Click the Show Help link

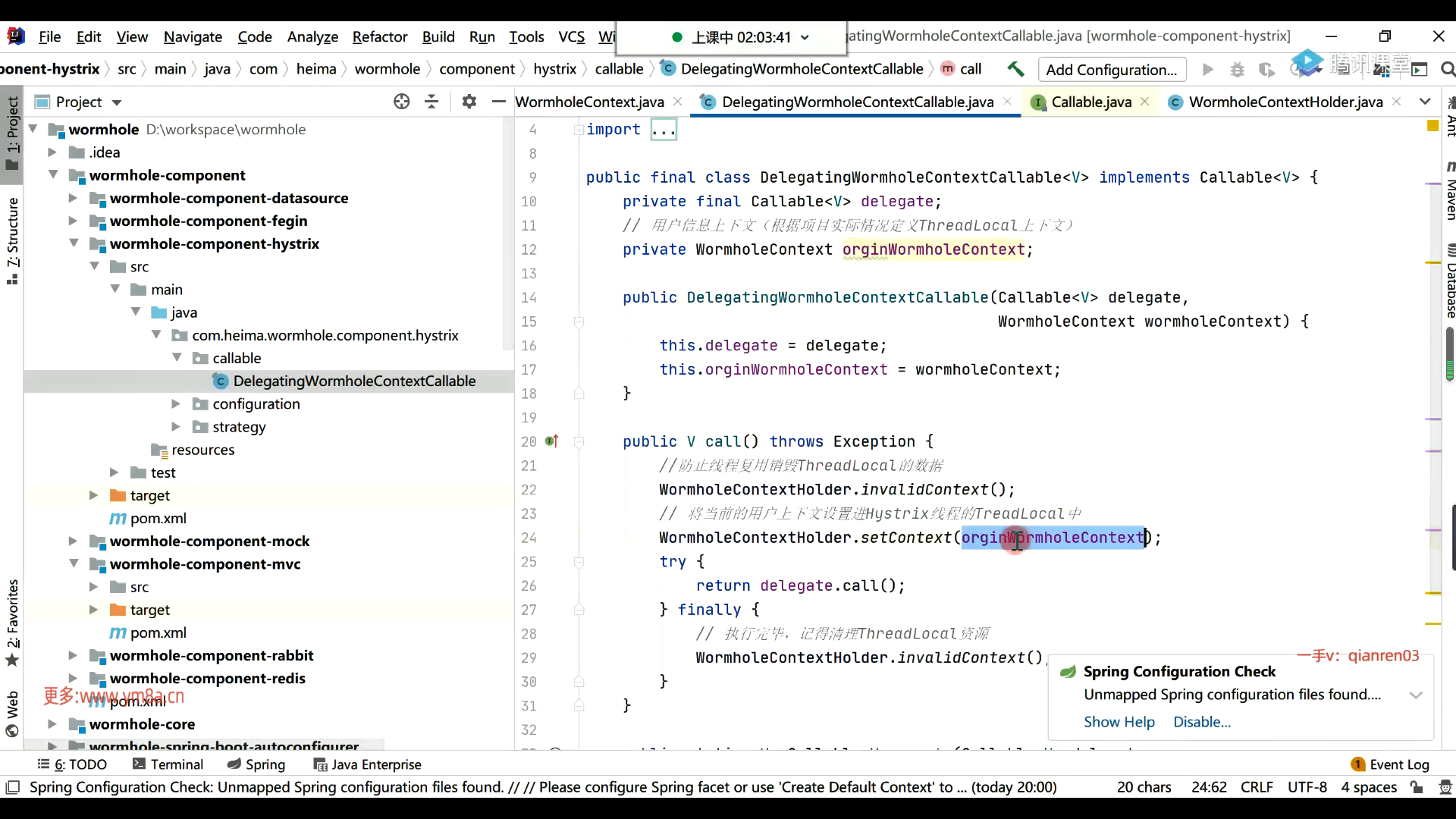coord(1119,722)
